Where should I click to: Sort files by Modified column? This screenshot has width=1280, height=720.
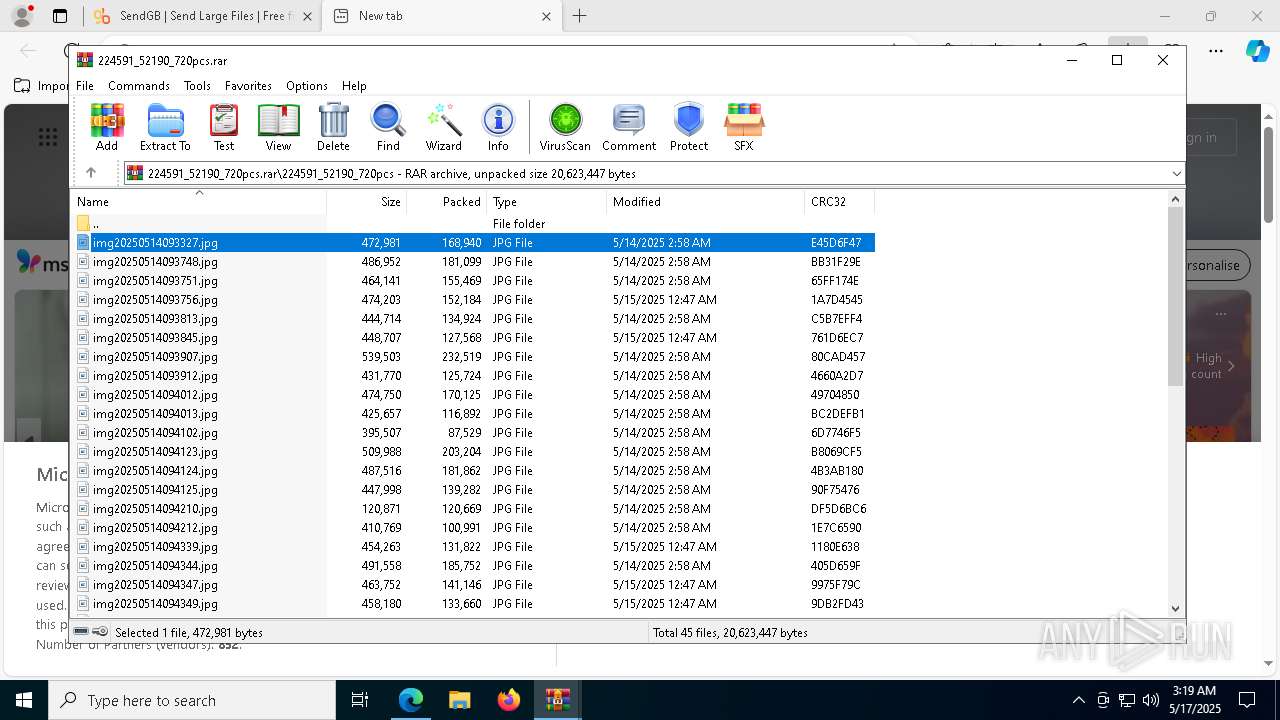705,202
